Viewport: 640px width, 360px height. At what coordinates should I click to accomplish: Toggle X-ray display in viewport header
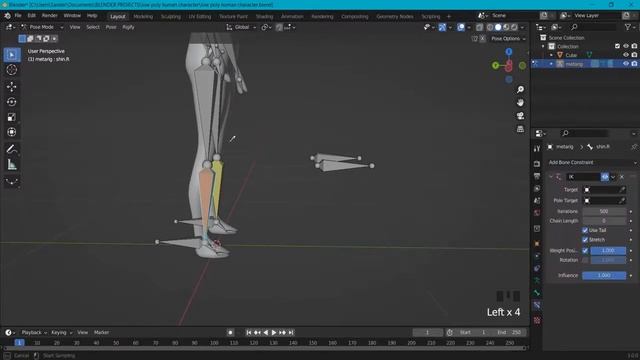tap(480, 27)
